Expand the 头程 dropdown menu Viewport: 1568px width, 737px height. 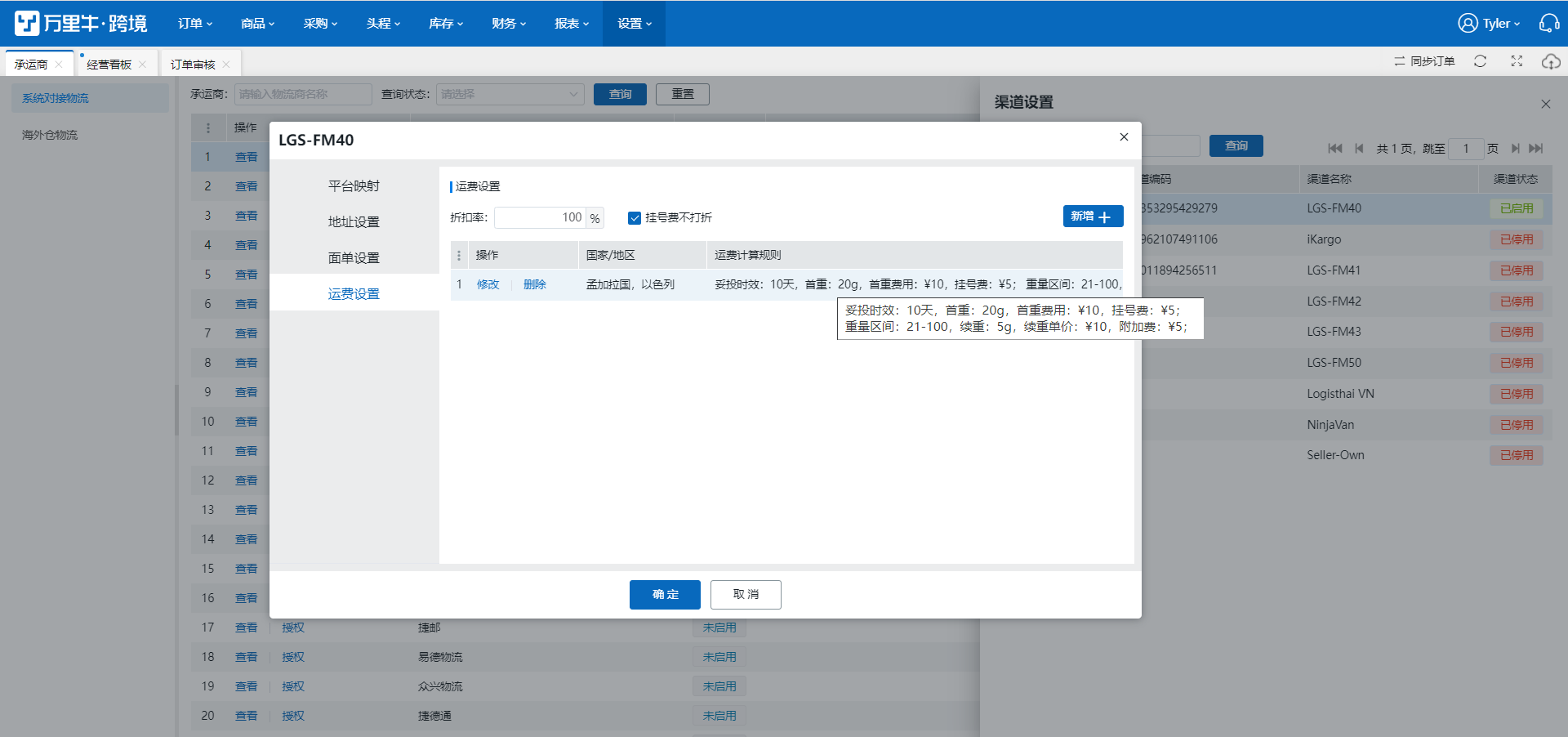(383, 23)
